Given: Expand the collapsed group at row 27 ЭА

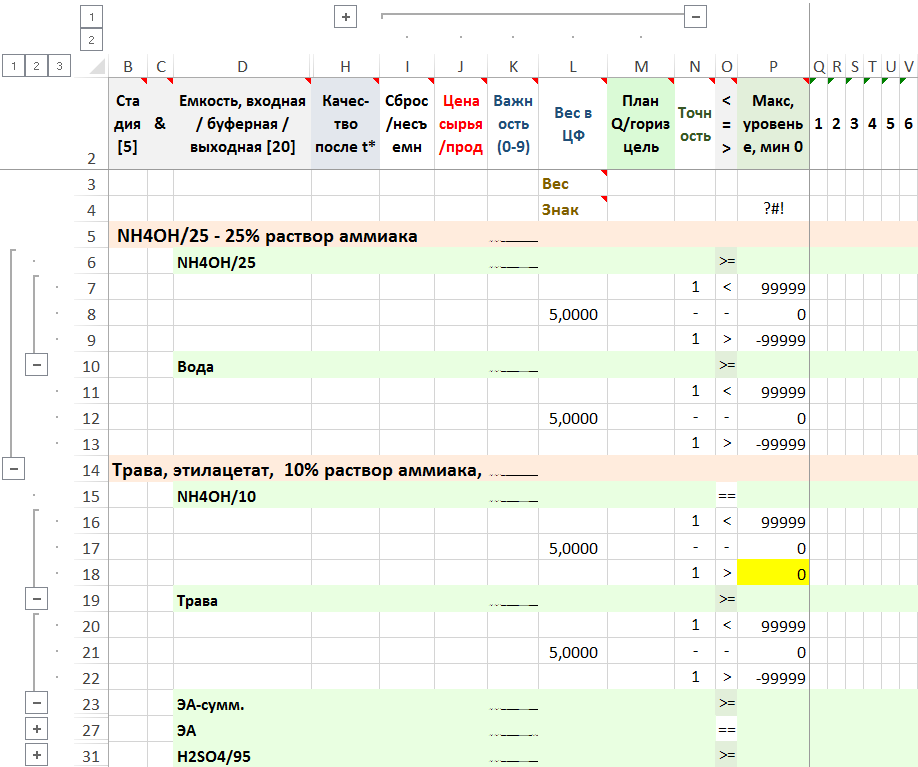Looking at the screenshot, I should coord(37,730).
